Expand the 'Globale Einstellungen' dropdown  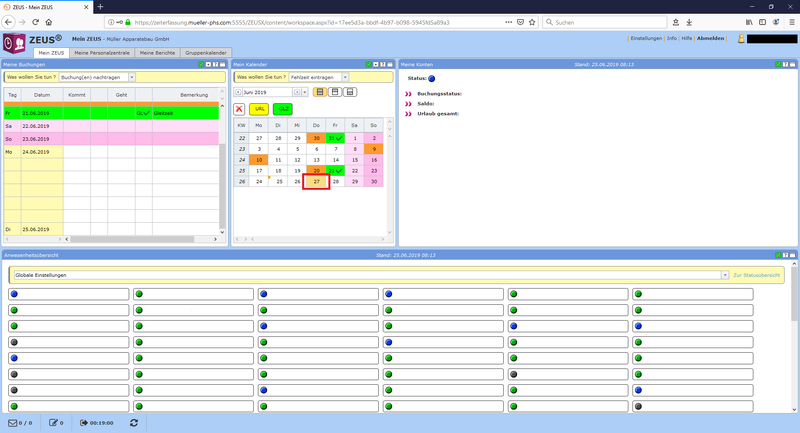click(x=724, y=275)
